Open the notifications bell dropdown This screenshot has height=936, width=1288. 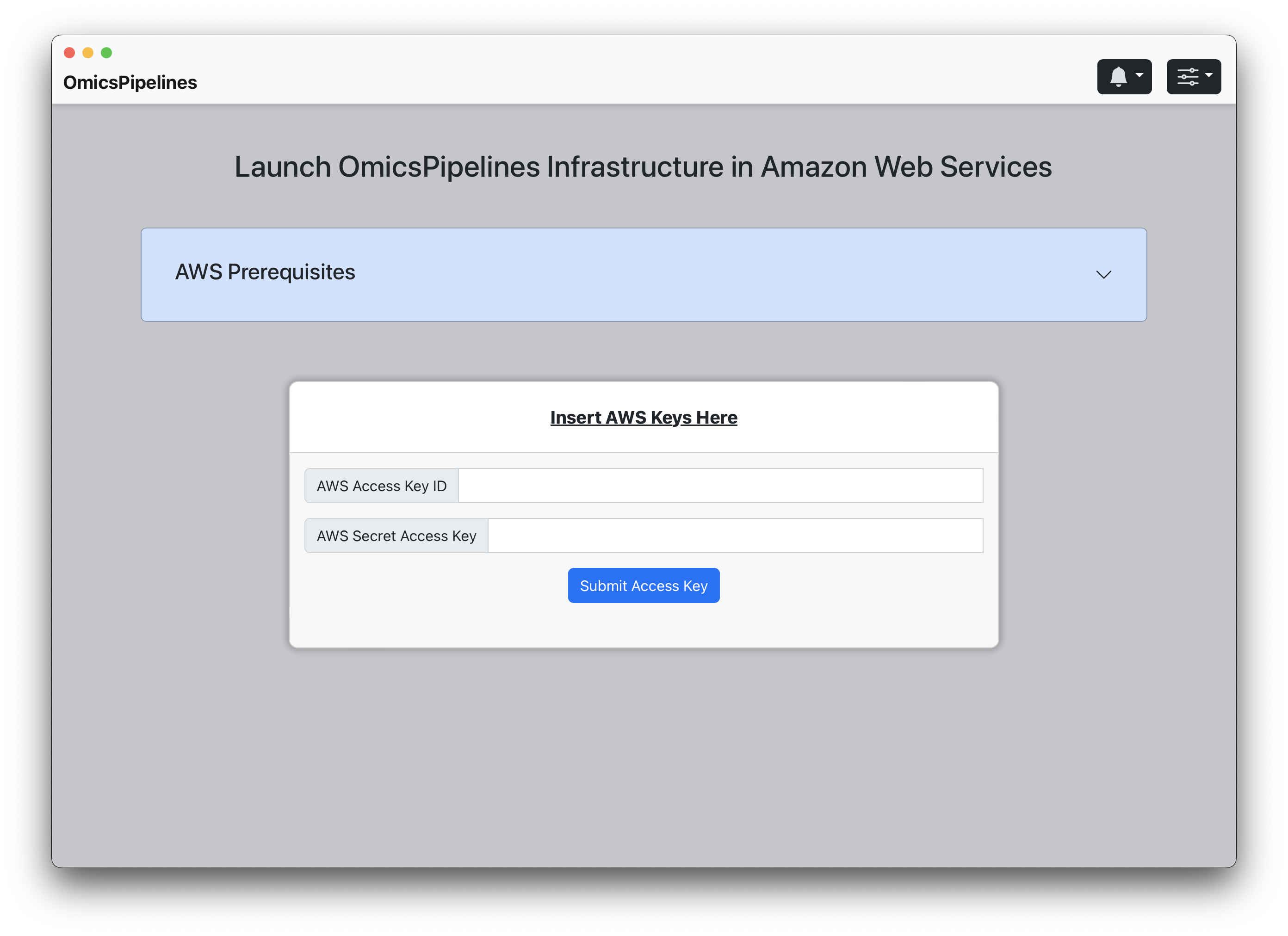1124,77
